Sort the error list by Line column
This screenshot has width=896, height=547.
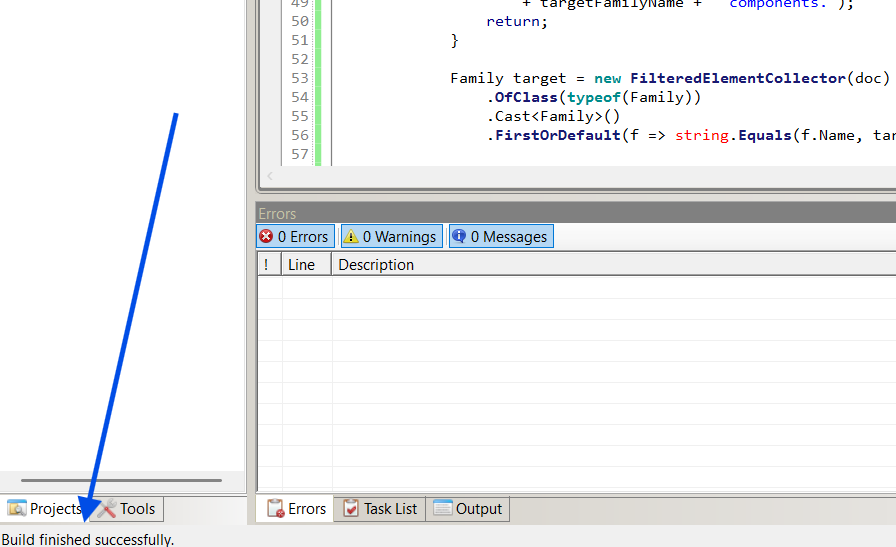click(307, 265)
